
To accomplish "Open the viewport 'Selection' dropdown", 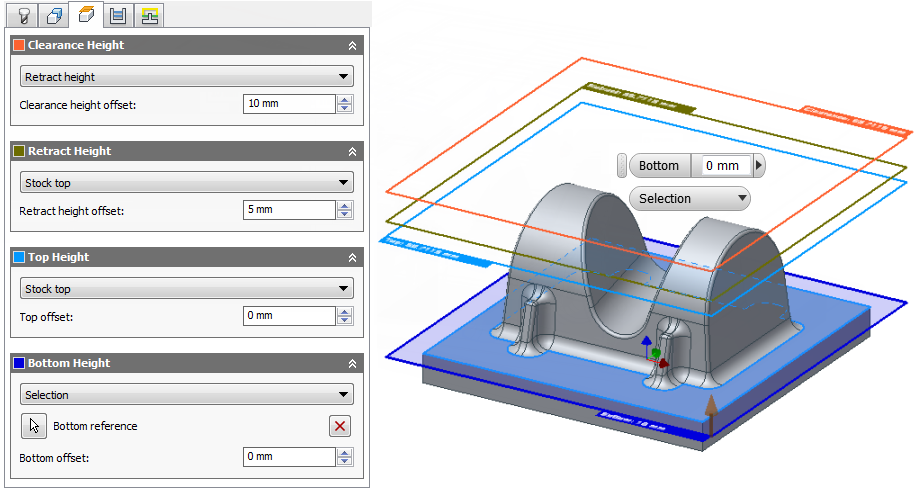I will click(690, 198).
